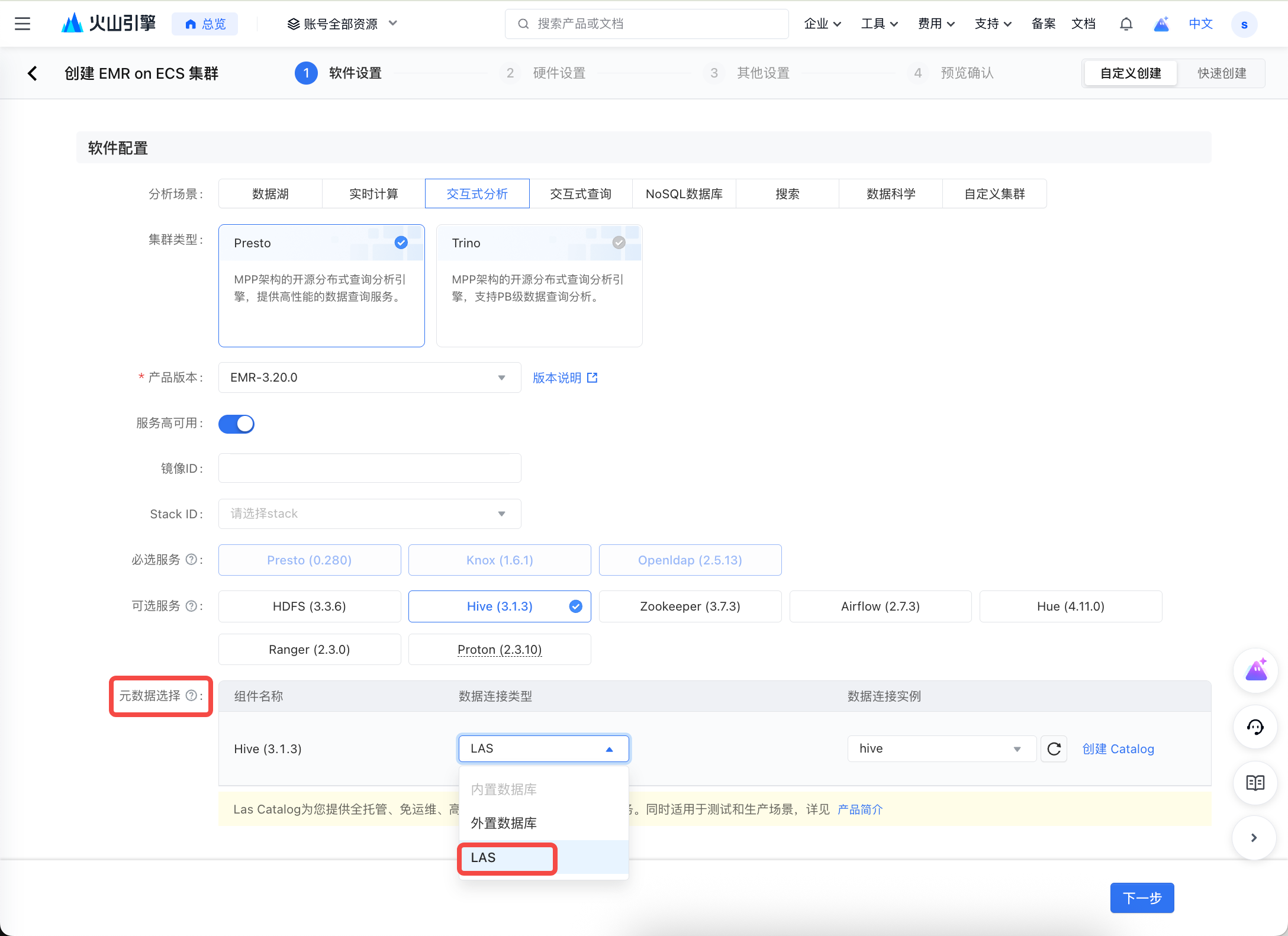Viewport: 1288px width, 936px height.
Task: Click the customer service headset icon
Action: click(x=1255, y=727)
